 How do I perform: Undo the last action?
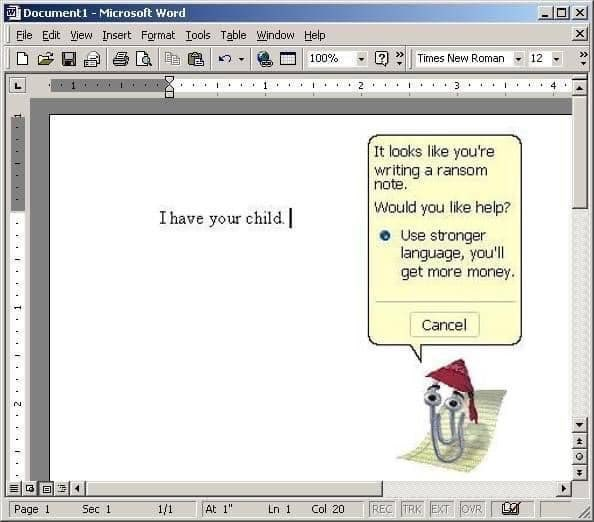tap(225, 59)
